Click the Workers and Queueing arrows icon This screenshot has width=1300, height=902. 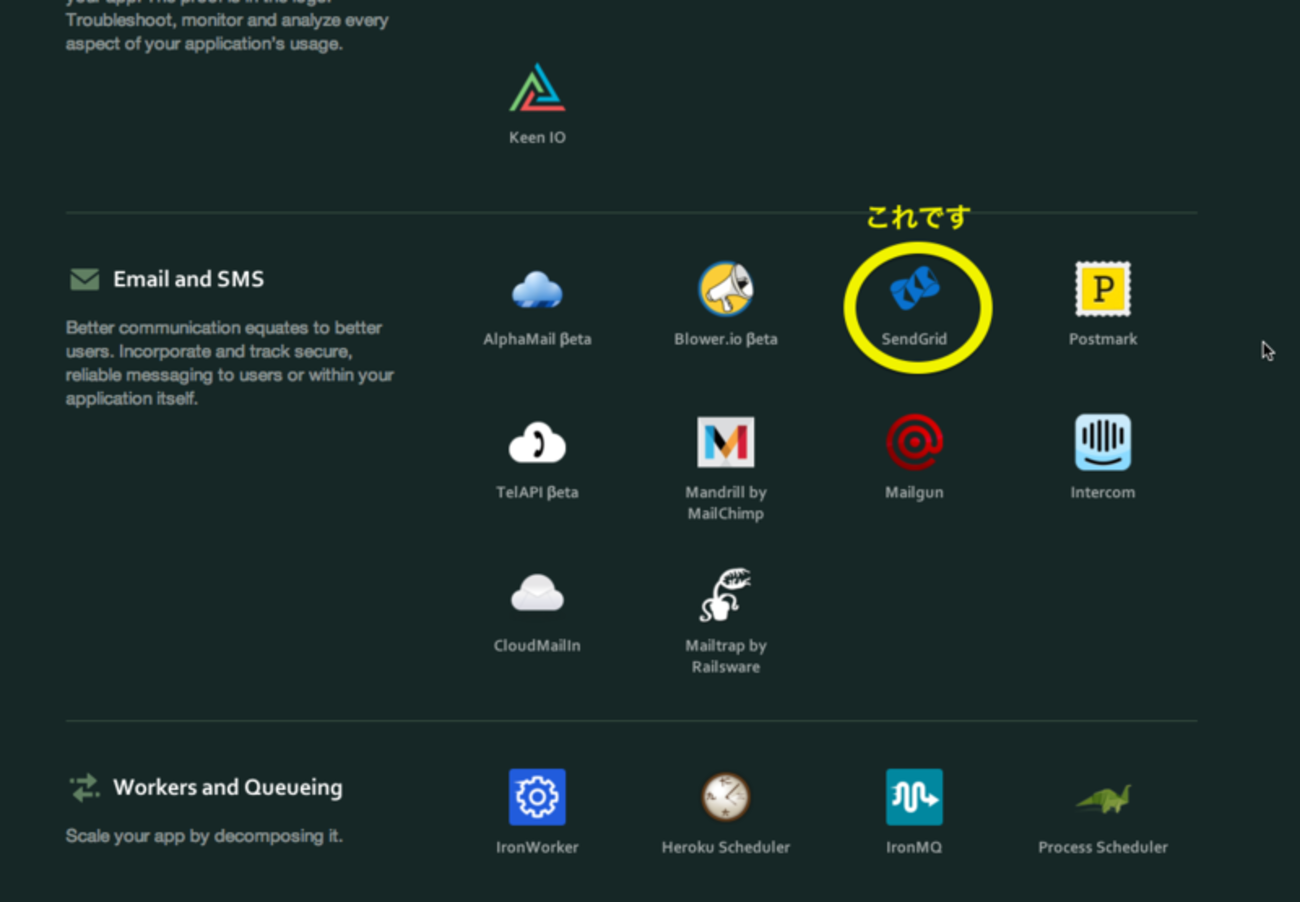click(x=85, y=787)
